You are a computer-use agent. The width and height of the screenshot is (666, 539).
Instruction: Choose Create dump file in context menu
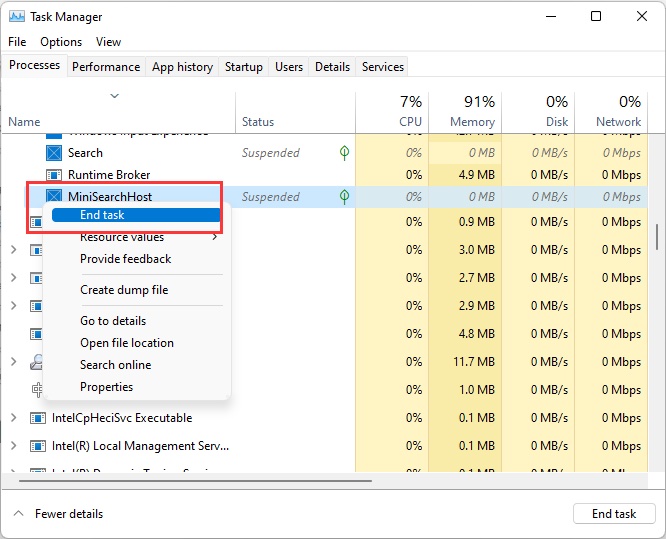click(124, 290)
